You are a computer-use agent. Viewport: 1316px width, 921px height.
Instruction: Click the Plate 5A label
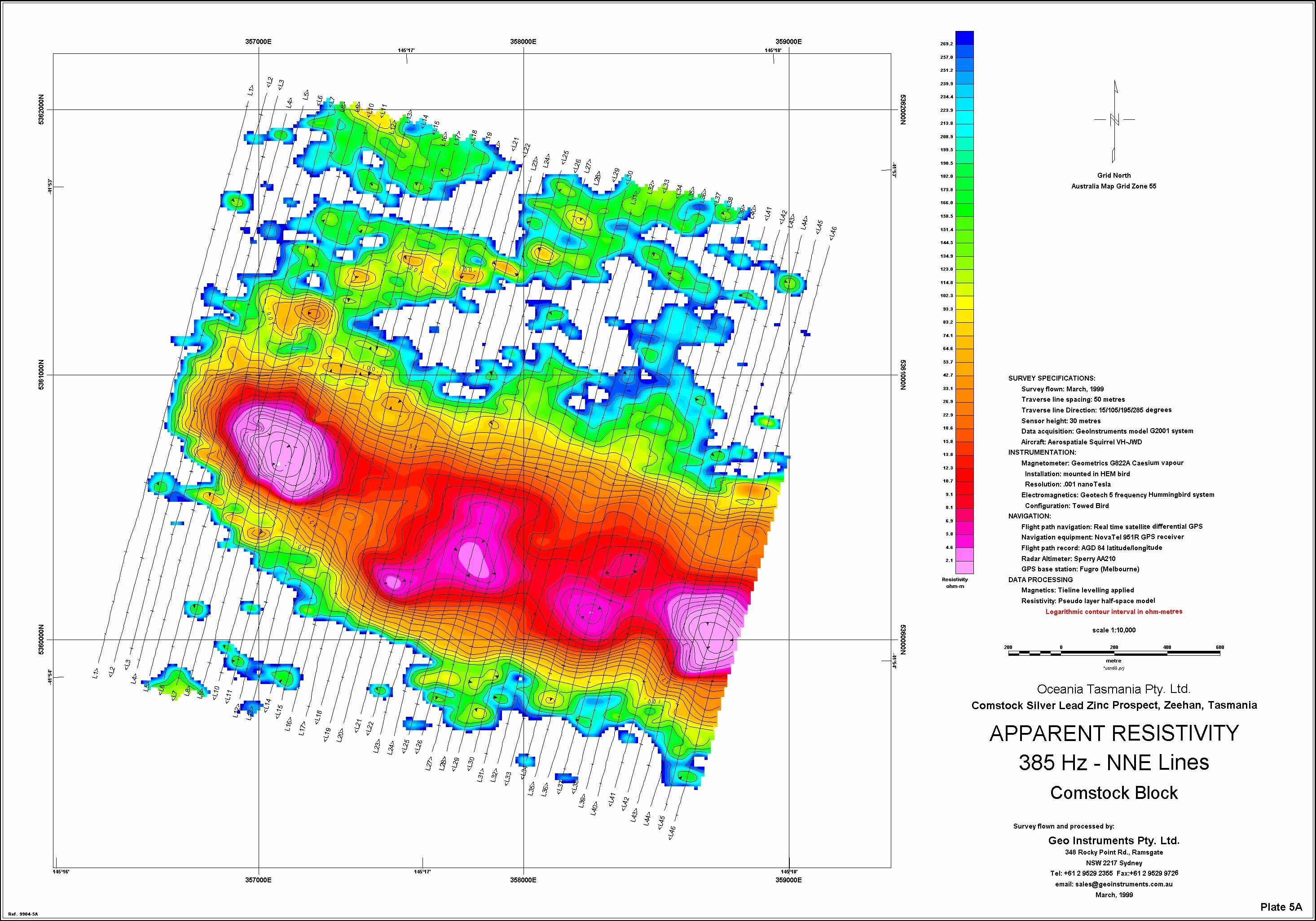point(1281,907)
